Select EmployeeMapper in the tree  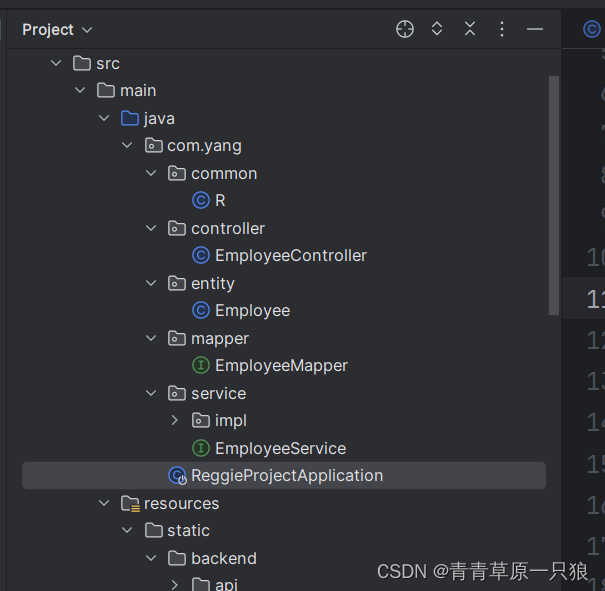[282, 366]
